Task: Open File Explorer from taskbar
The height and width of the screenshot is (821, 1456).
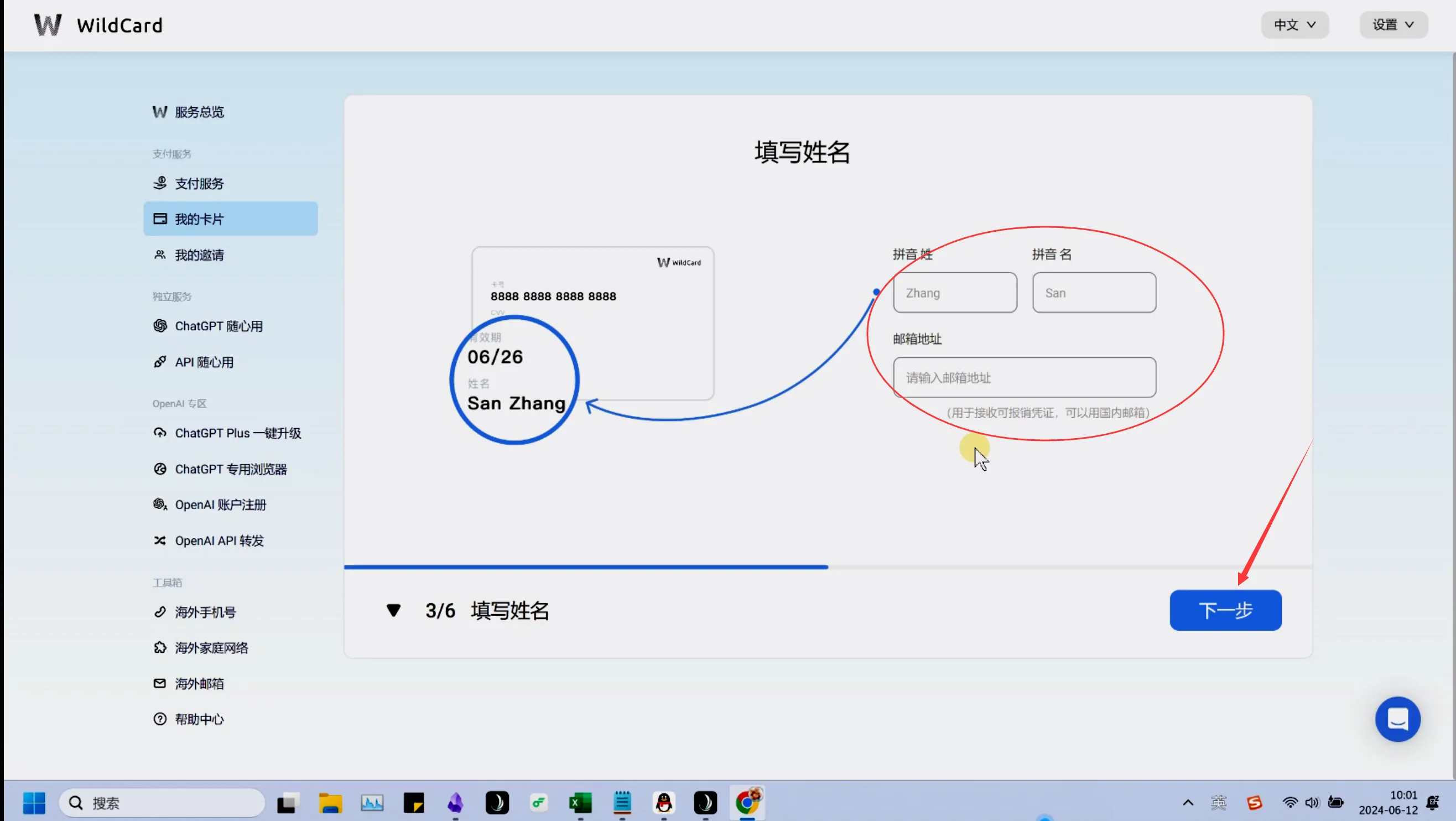Action: (330, 803)
